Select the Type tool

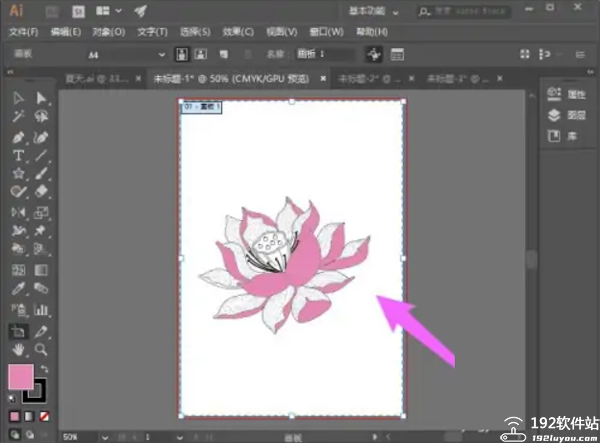pyautogui.click(x=18, y=155)
